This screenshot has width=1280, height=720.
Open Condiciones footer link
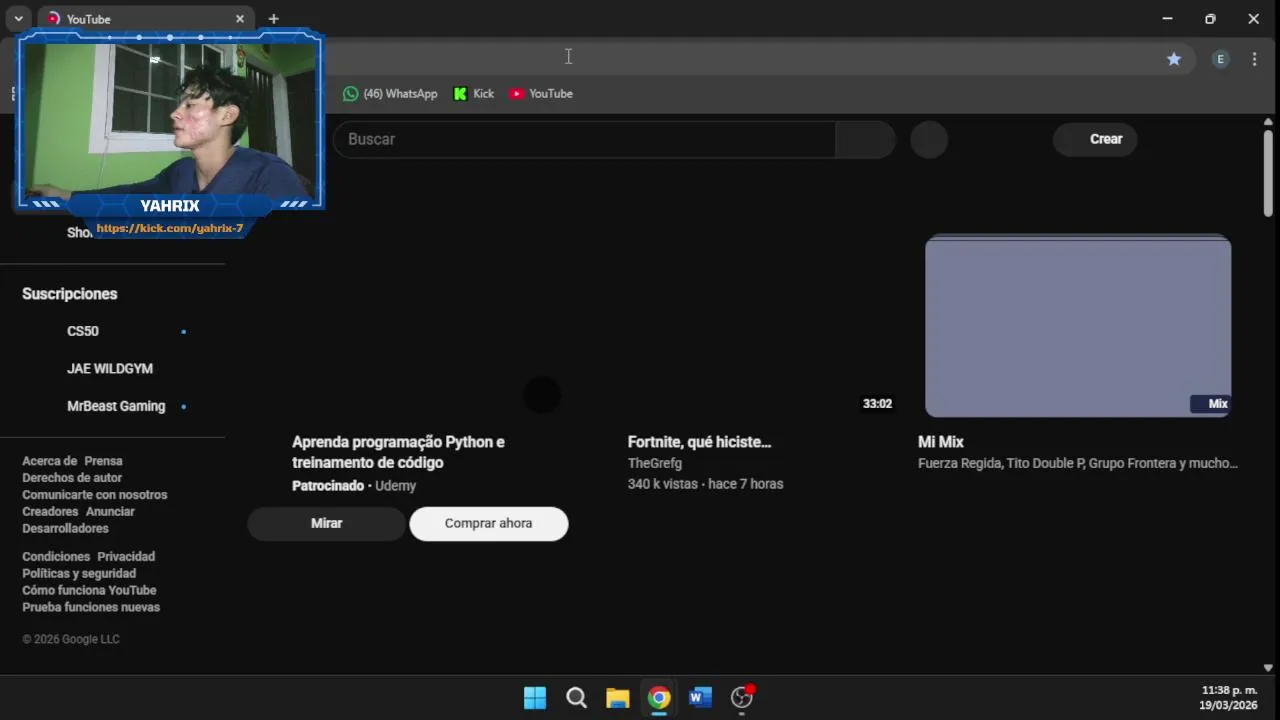(x=56, y=557)
